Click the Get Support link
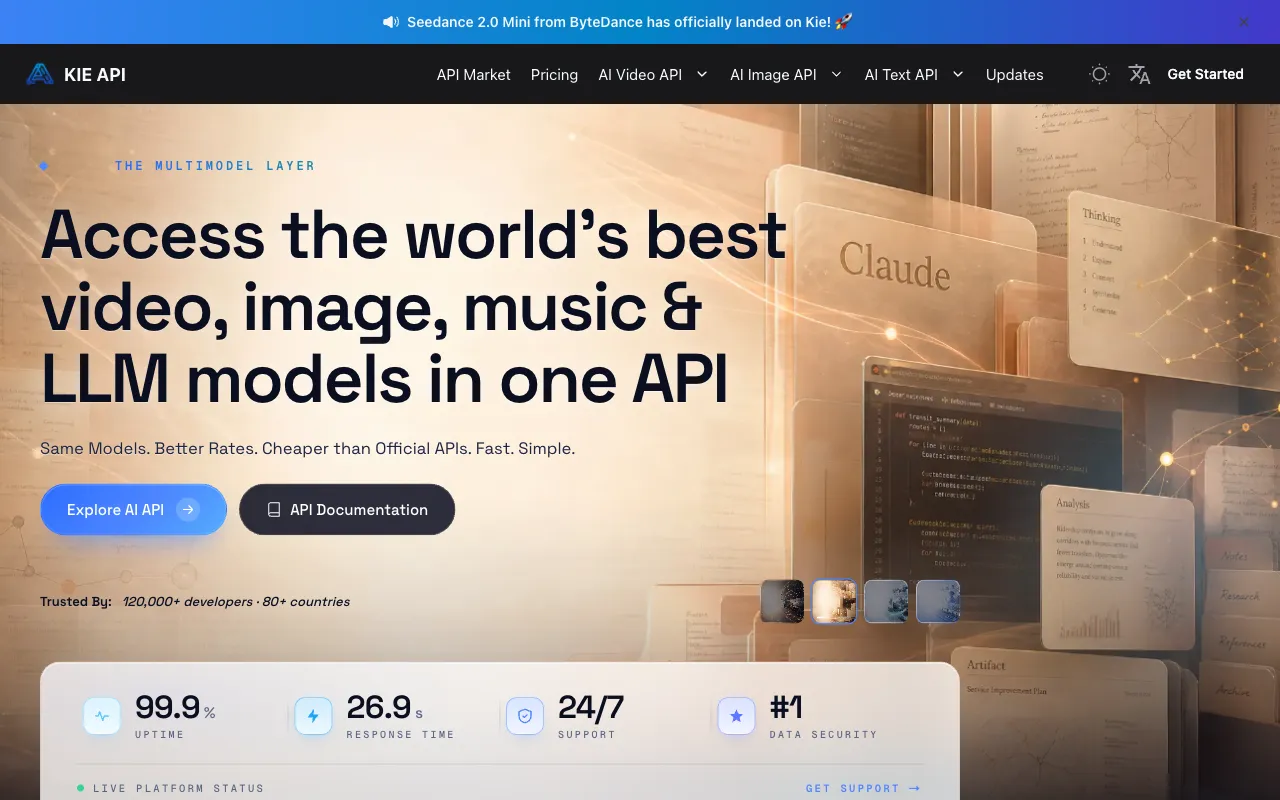1280x800 pixels. (863, 788)
